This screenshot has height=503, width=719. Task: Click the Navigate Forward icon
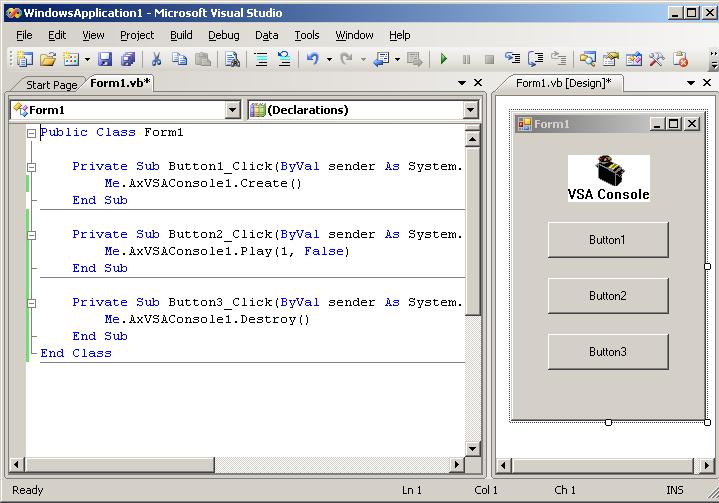[415, 59]
